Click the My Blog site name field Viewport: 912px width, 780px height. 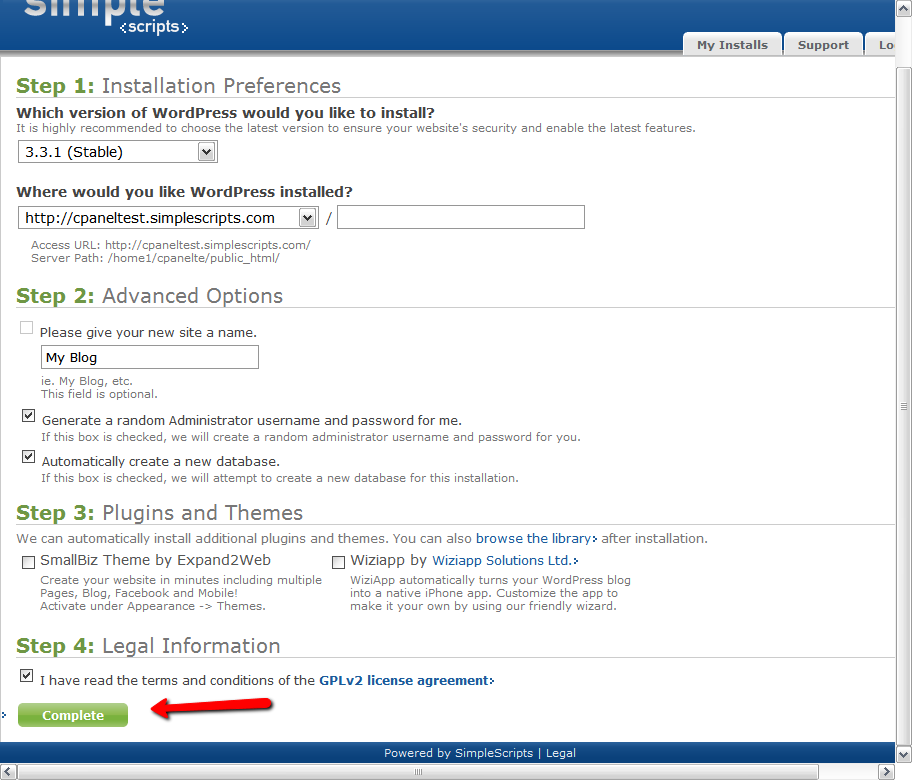[x=149, y=357]
